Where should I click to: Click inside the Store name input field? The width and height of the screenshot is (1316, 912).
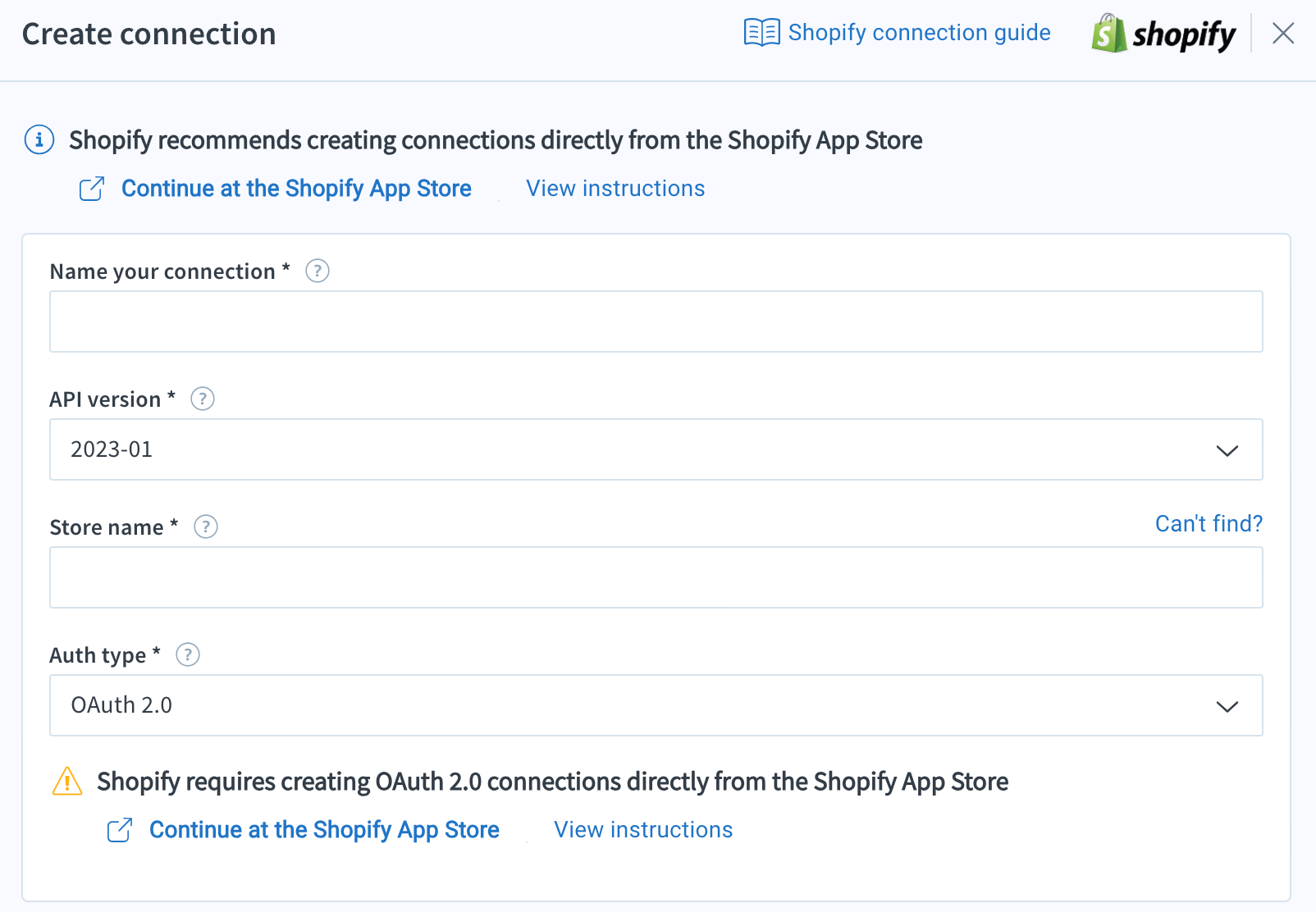tap(656, 577)
